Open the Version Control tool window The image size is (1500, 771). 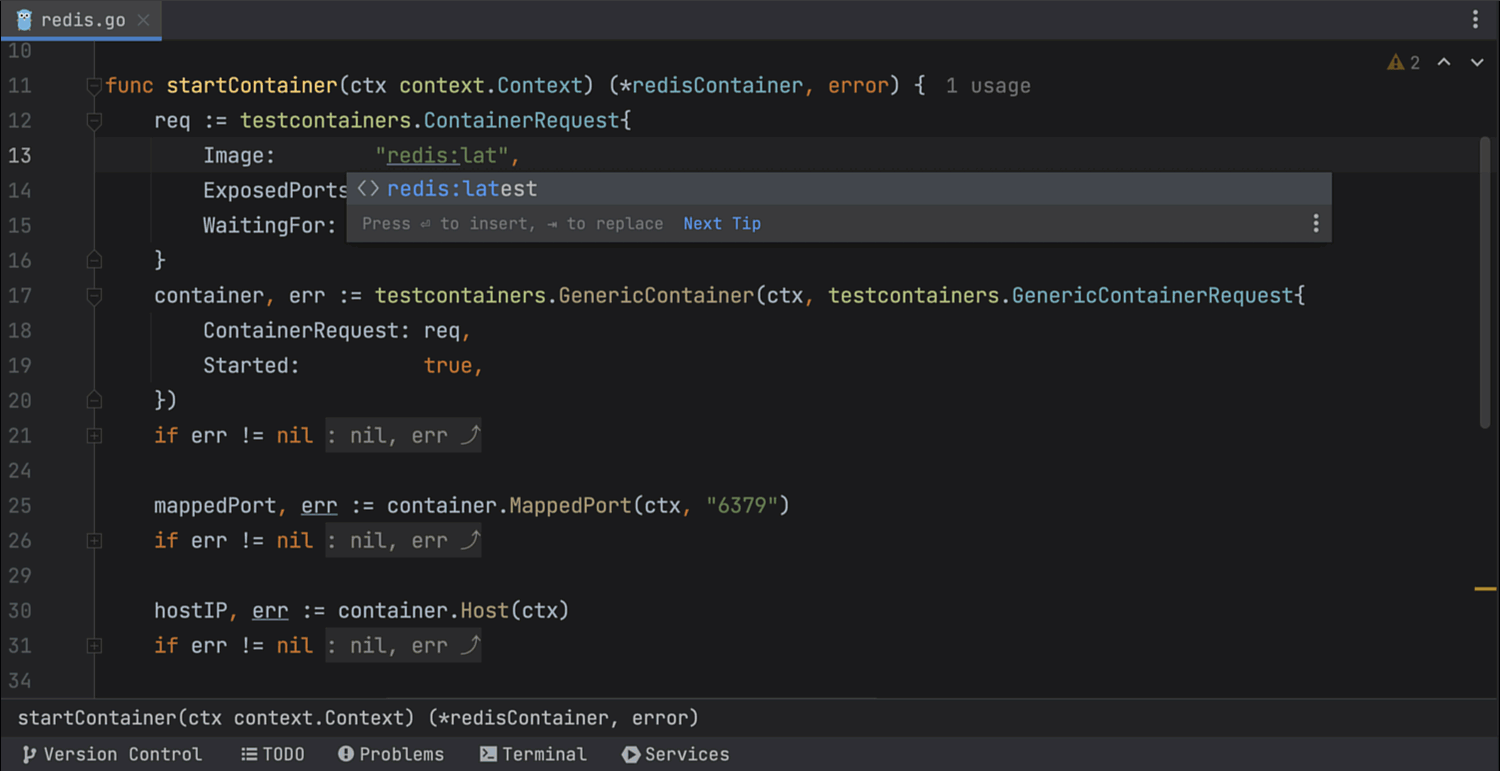point(111,754)
